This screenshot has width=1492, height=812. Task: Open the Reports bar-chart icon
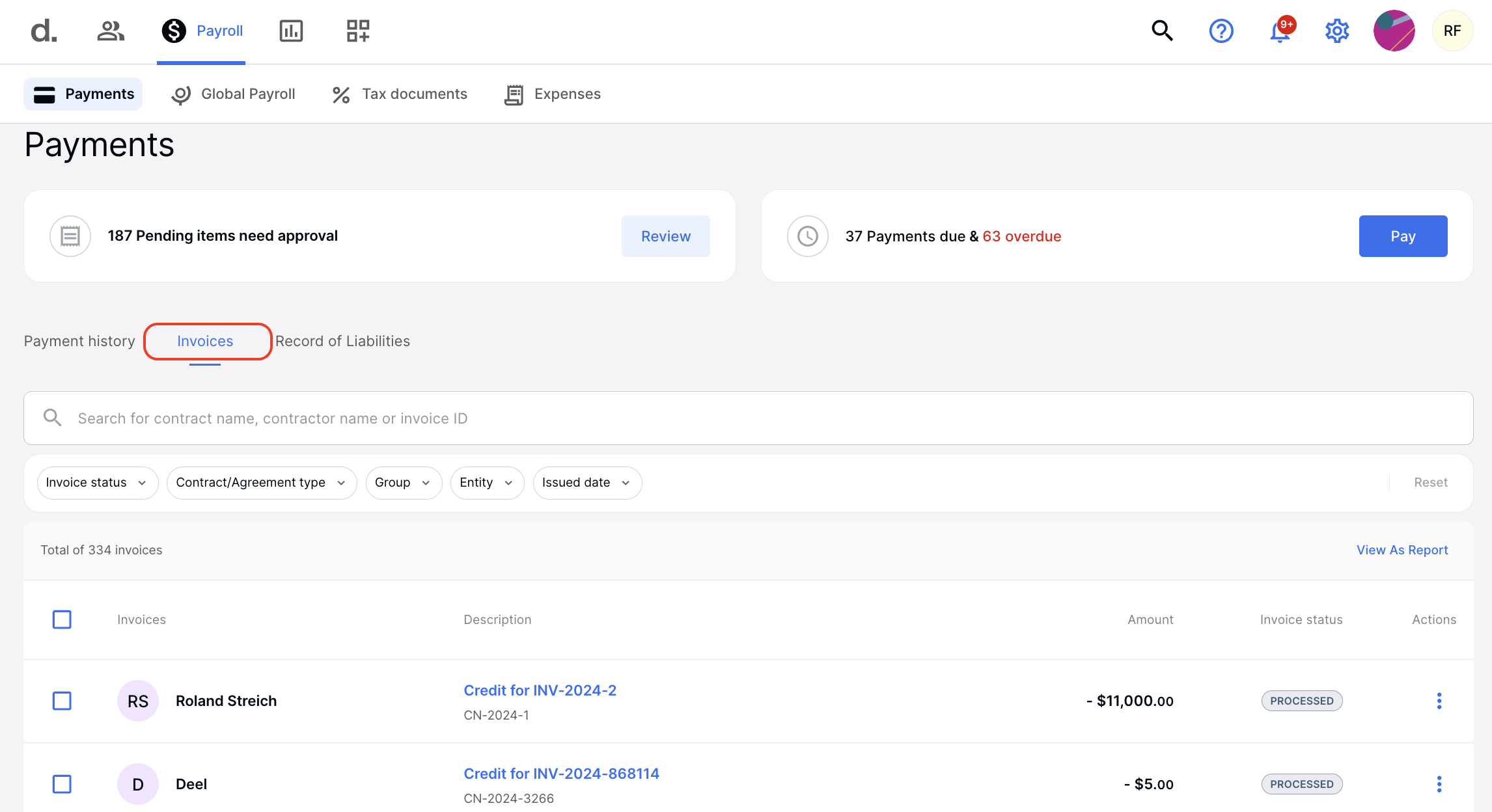(291, 30)
